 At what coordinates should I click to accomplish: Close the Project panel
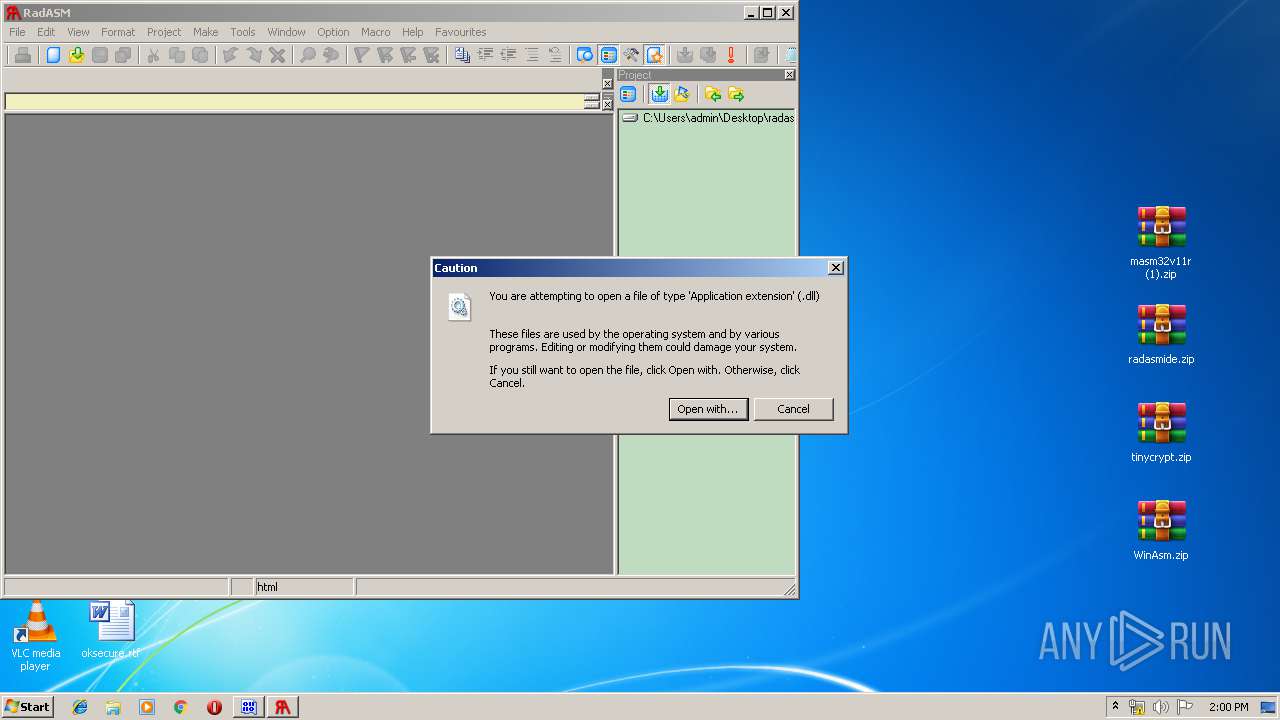(789, 75)
